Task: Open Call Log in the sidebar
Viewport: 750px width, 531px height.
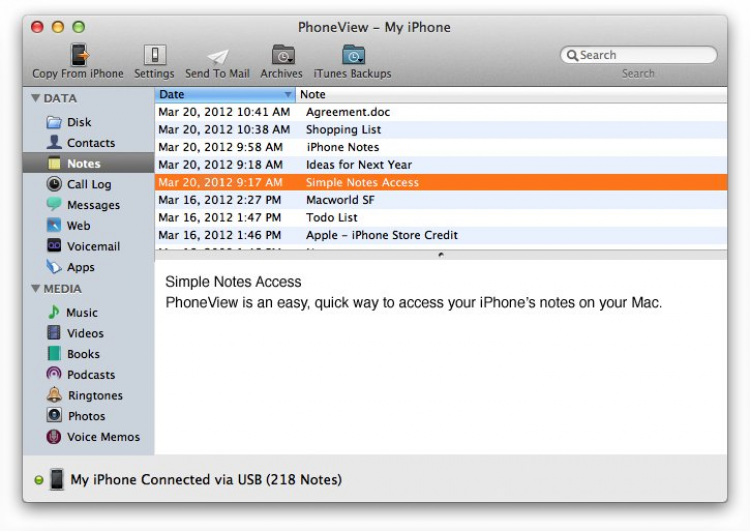Action: click(x=88, y=184)
